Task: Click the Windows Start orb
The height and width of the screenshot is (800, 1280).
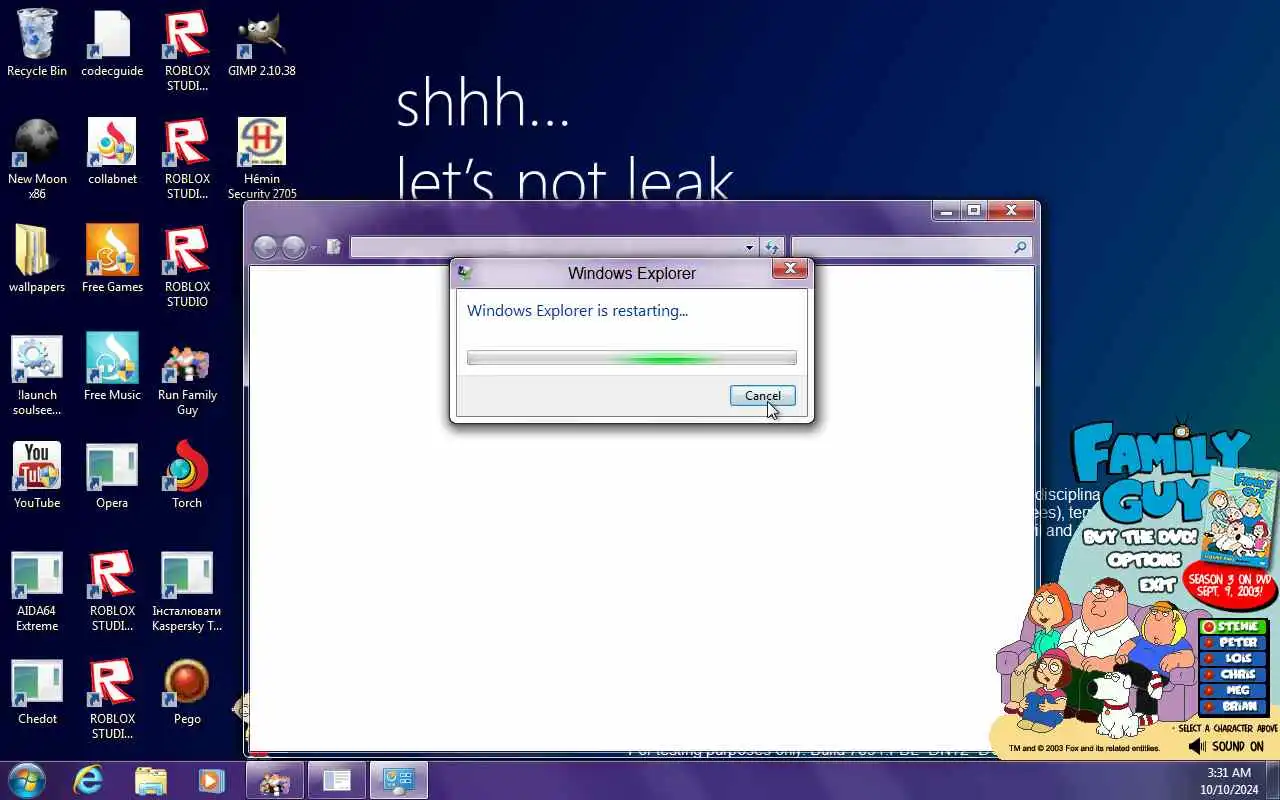Action: pos(27,780)
